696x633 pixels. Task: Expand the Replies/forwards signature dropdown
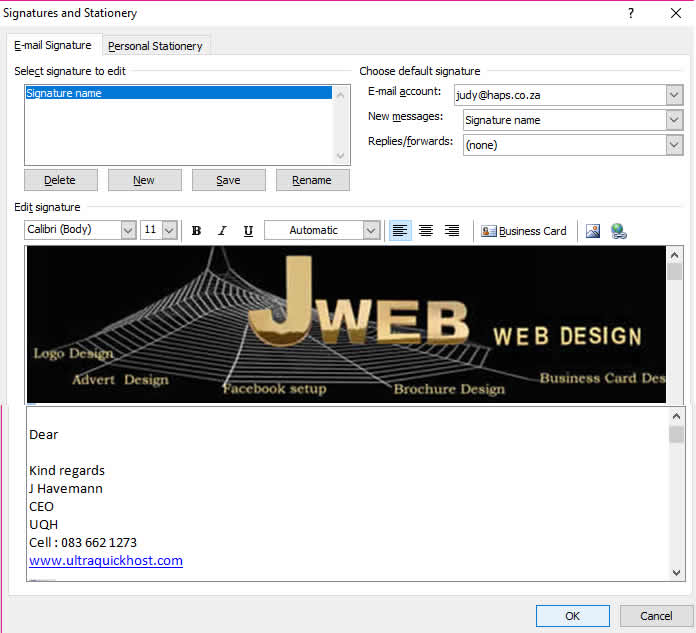[x=674, y=145]
